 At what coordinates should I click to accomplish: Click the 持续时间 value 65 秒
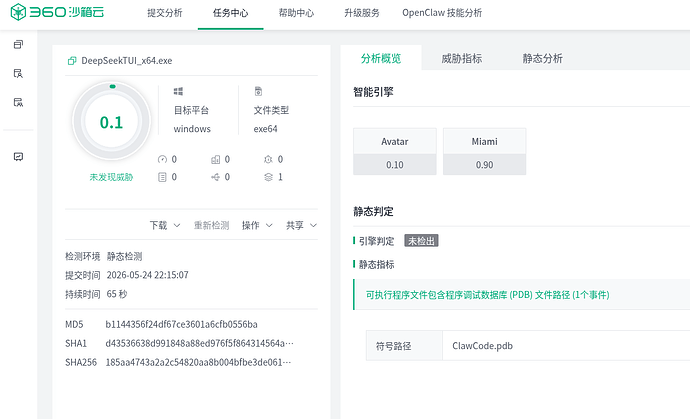117,294
